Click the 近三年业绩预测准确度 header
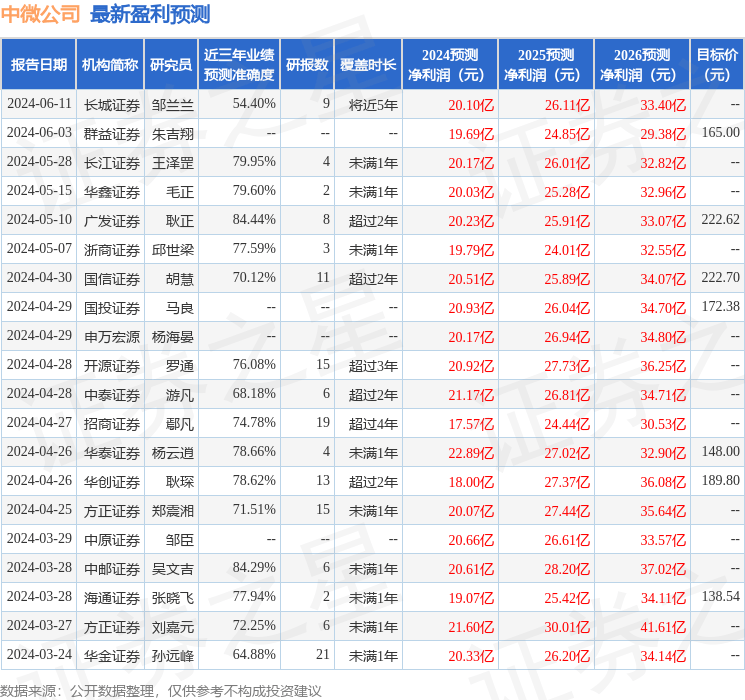The width and height of the screenshot is (745, 700). pos(239,65)
